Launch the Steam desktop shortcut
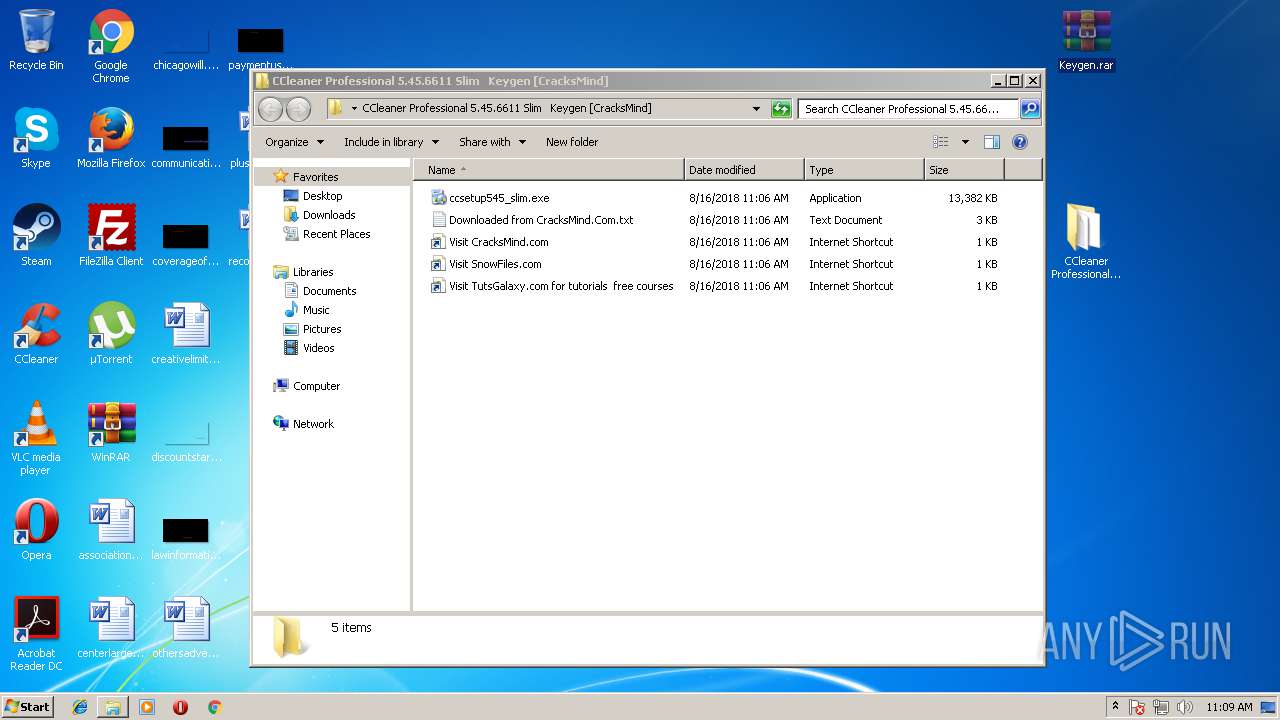 coord(36,237)
